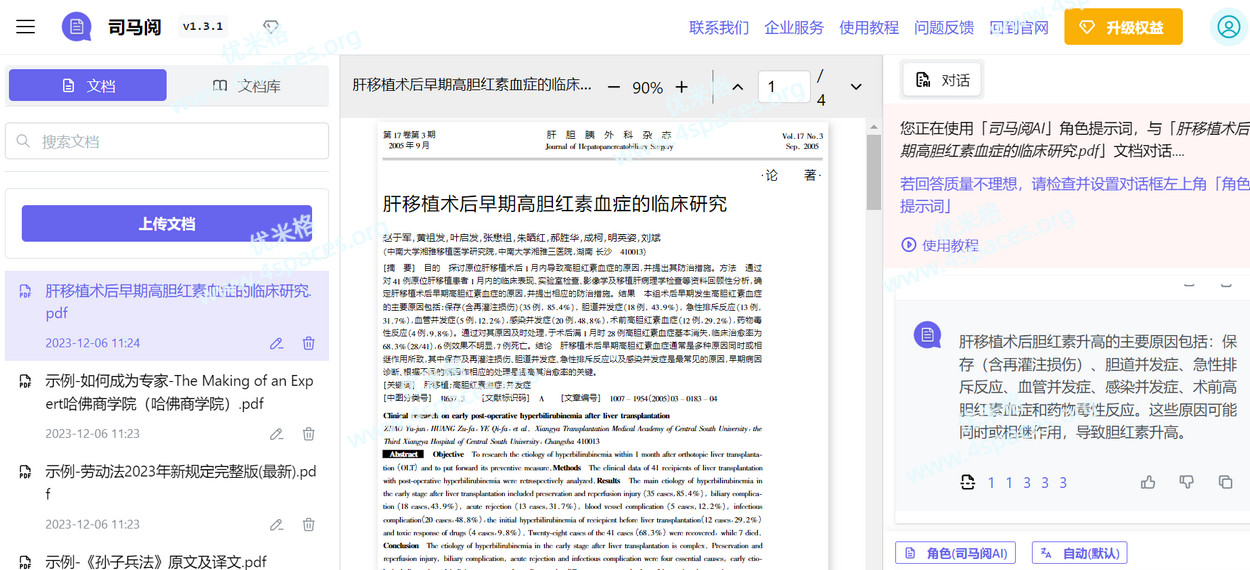Image resolution: width=1250 pixels, height=570 pixels.
Task: Click the user avatar icon
Action: coord(1228,27)
